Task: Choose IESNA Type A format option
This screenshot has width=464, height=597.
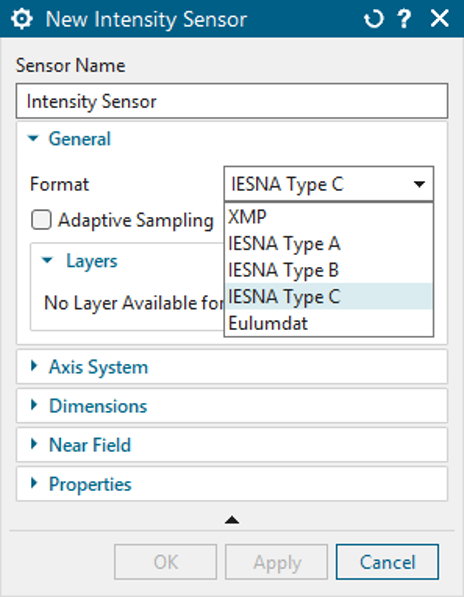Action: (x=328, y=244)
